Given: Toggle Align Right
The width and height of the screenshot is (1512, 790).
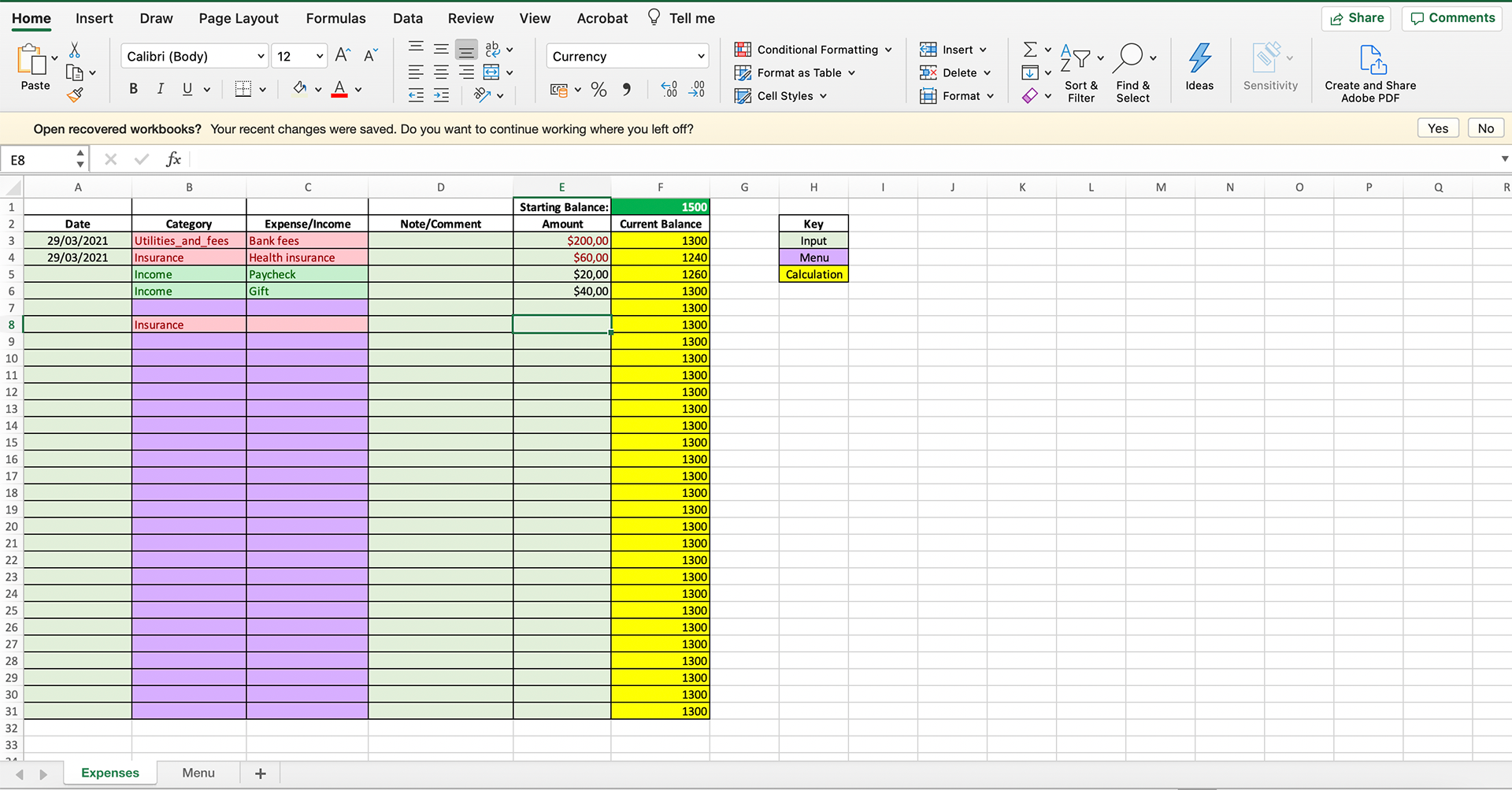Looking at the screenshot, I should tap(466, 72).
